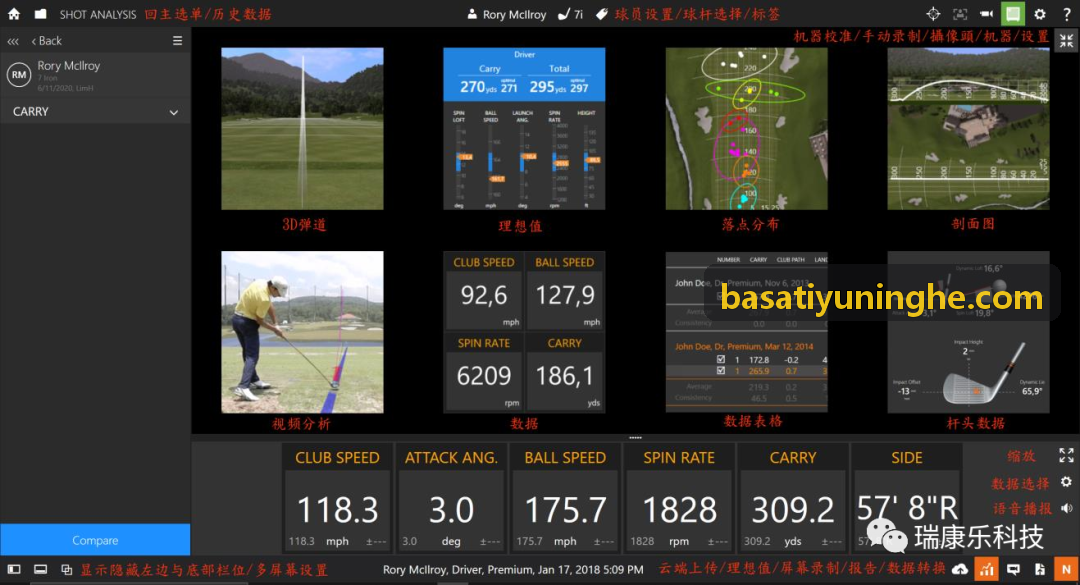Click the Compare button

point(95,540)
